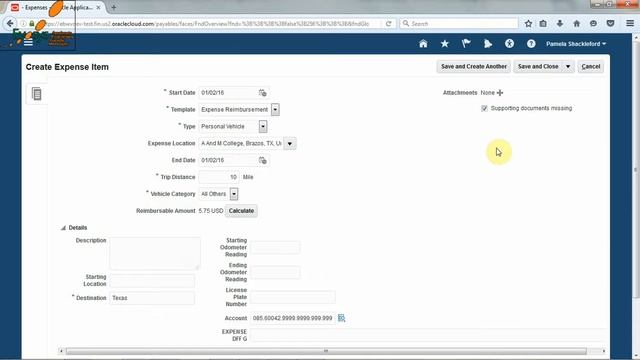Open the Accessibility settings icon
Screen dimensions: 640x360
tap(509, 44)
